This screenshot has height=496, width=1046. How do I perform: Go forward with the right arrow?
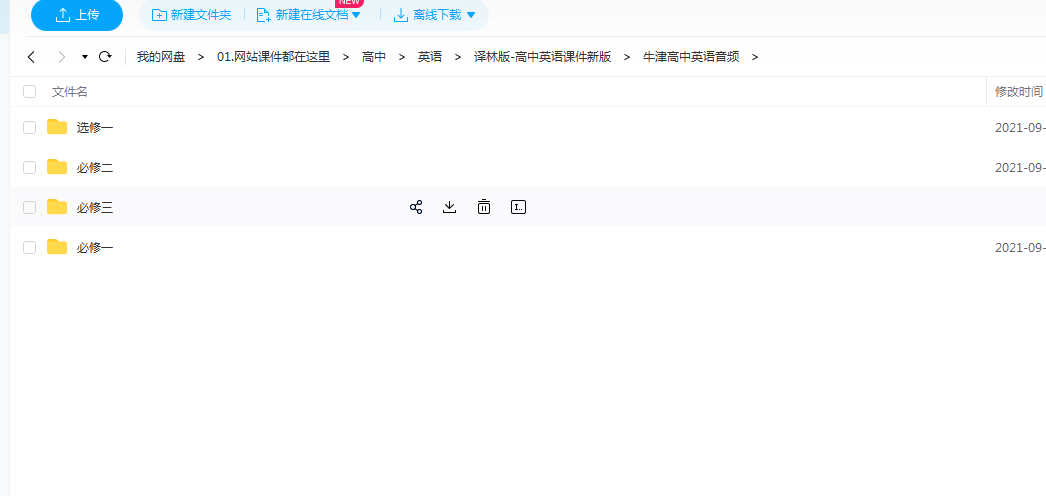62,57
